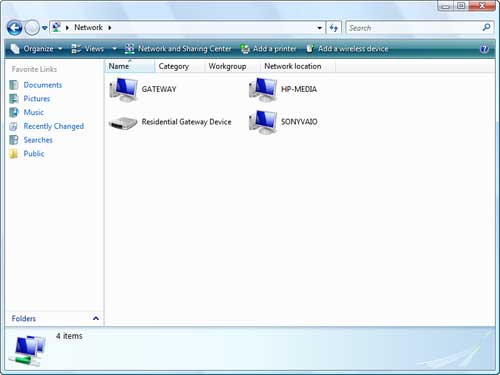500x375 pixels.
Task: Open Public favorite link
Action: tap(34, 154)
